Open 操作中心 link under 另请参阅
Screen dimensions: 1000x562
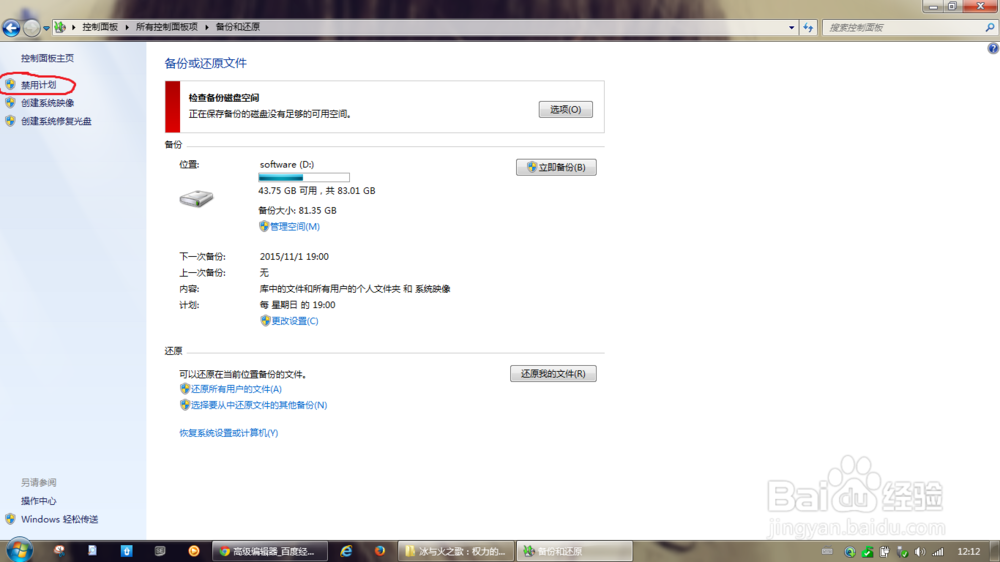pyautogui.click(x=38, y=501)
